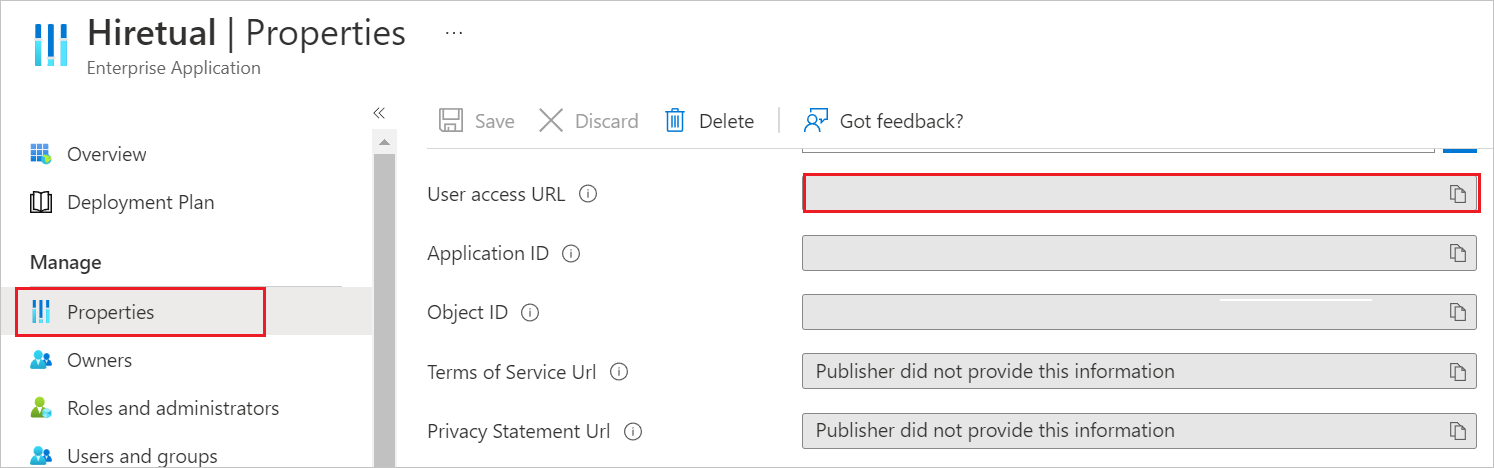Image resolution: width=1494 pixels, height=468 pixels.
Task: Click the Users and groups icon
Action: point(41,456)
